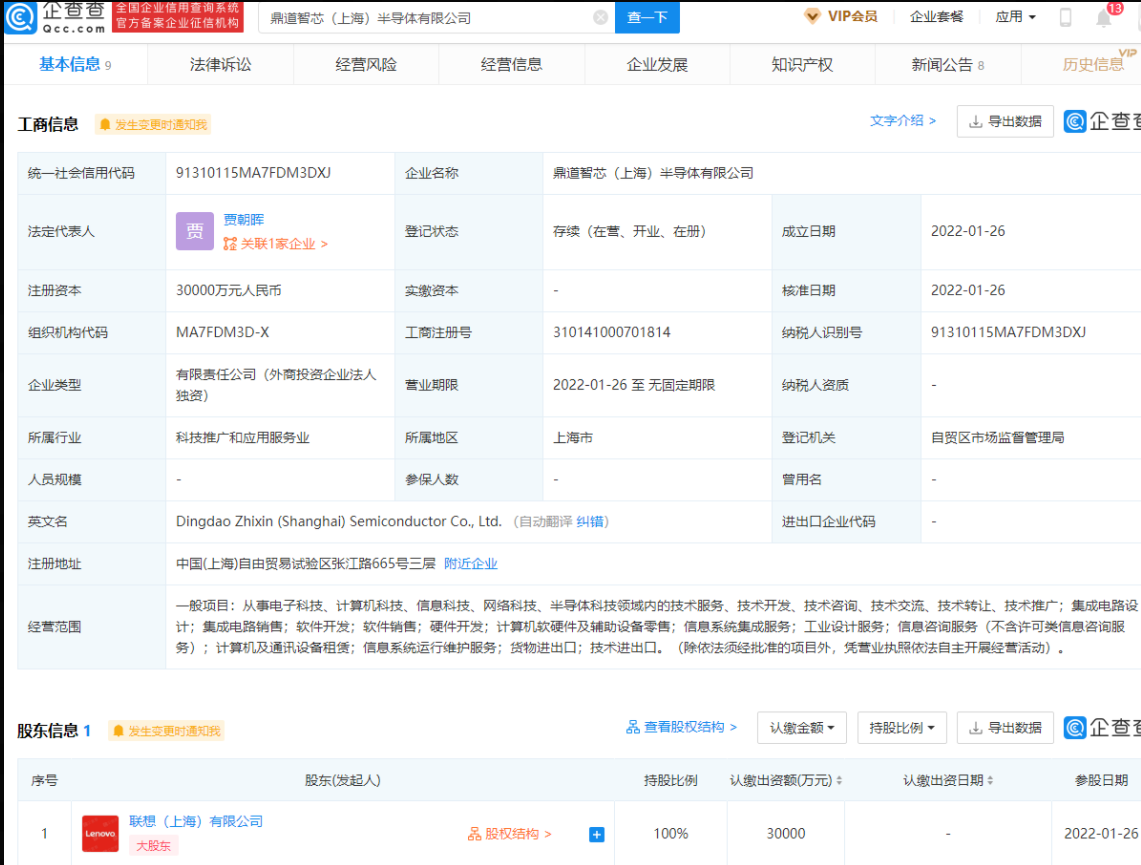Click the credit code 91310115MA7FDM3DXJ value
The width and height of the screenshot is (1141, 865).
click(253, 173)
